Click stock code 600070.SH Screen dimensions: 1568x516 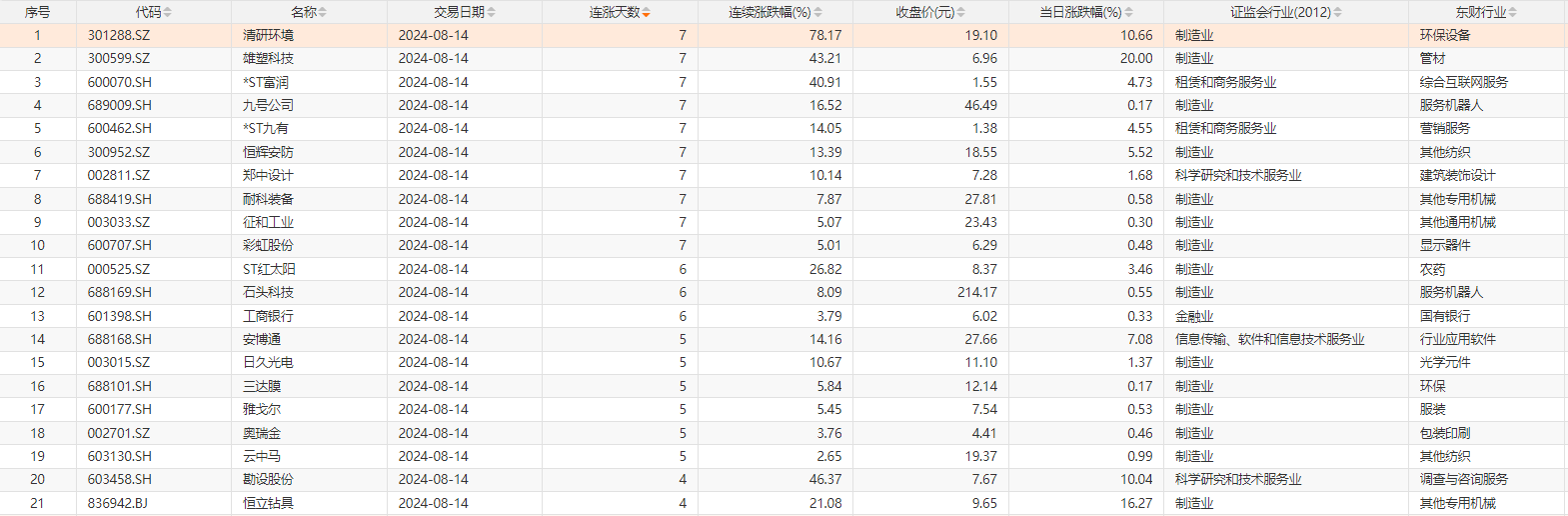119,82
